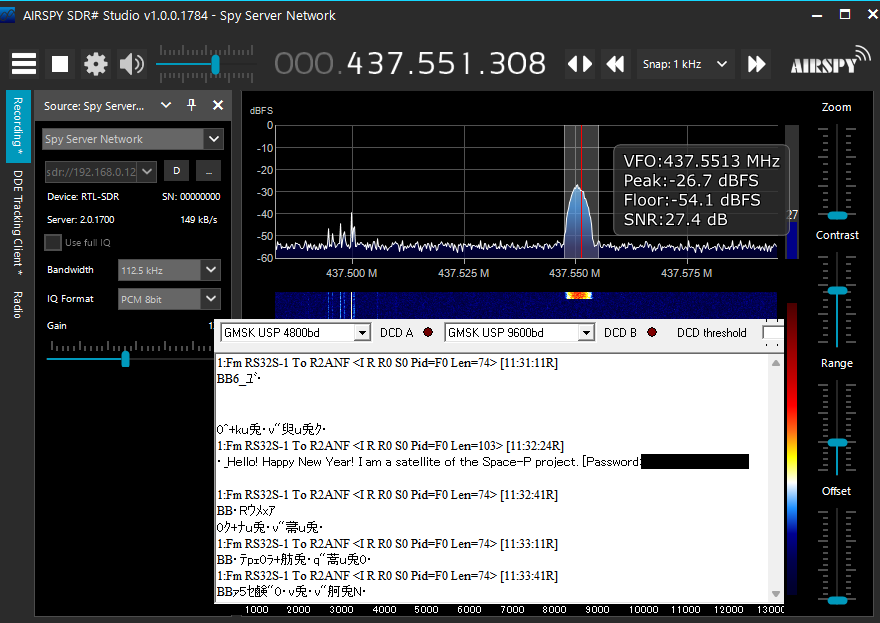Step frequency up with forward arrows
The image size is (880, 623).
(756, 64)
